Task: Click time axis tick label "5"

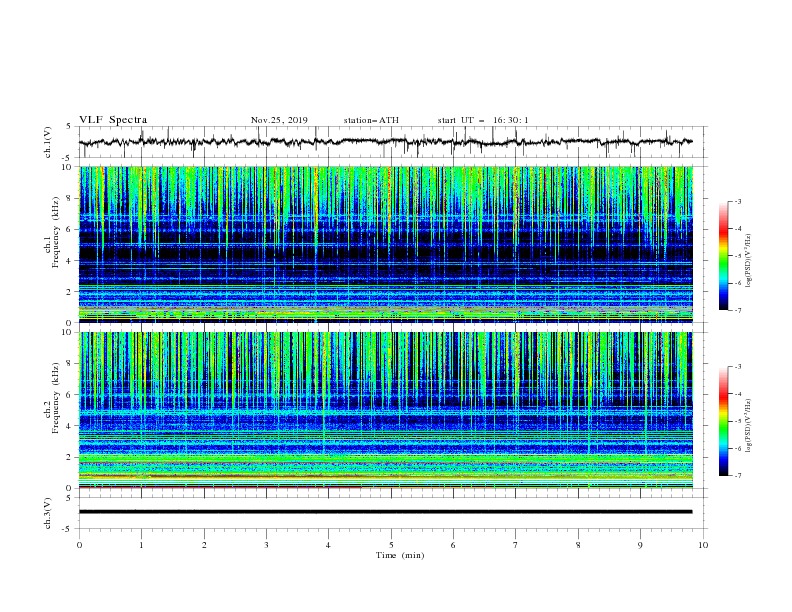Action: [391, 545]
